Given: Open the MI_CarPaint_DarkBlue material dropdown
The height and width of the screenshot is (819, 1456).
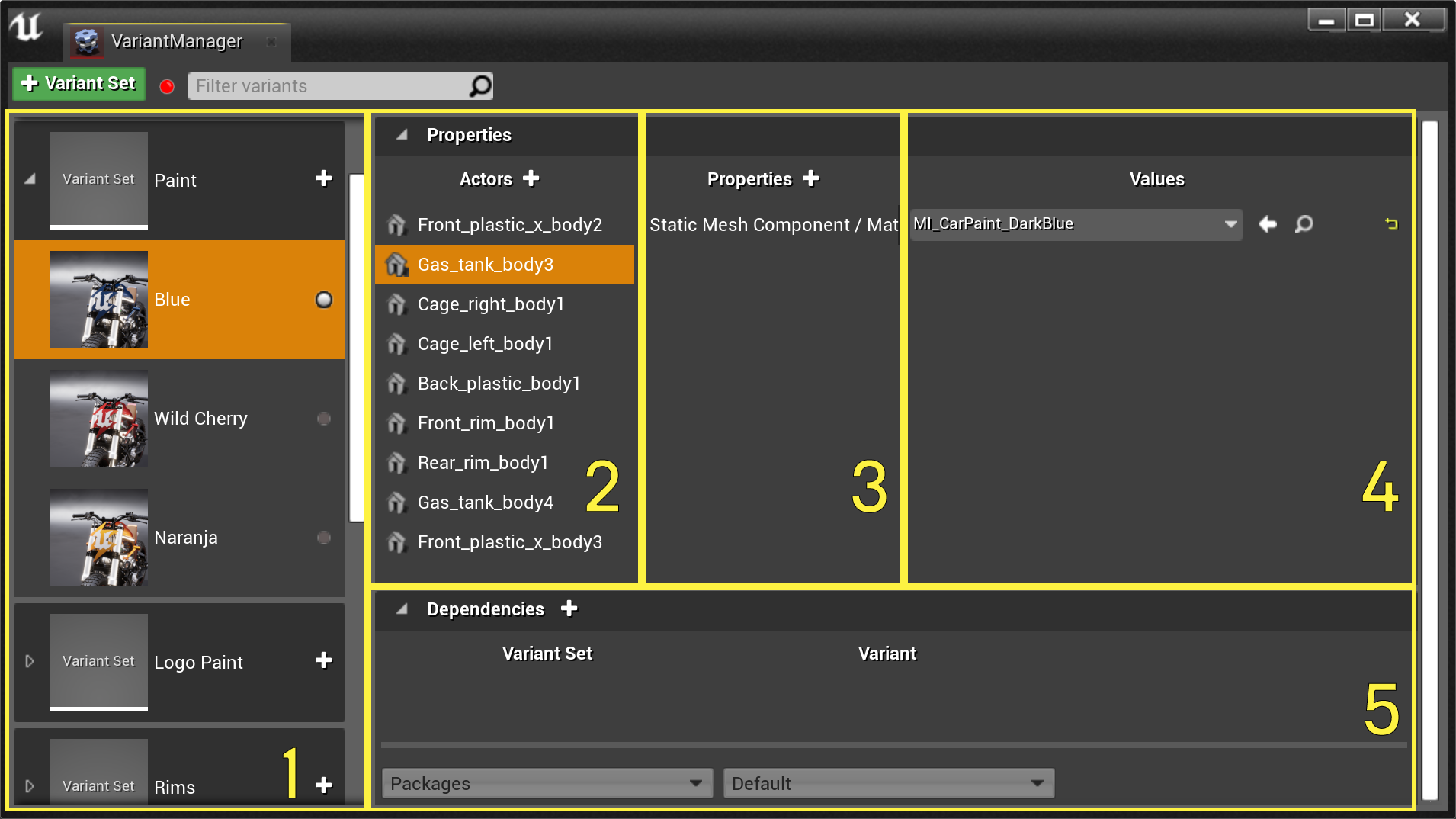Looking at the screenshot, I should [1076, 224].
